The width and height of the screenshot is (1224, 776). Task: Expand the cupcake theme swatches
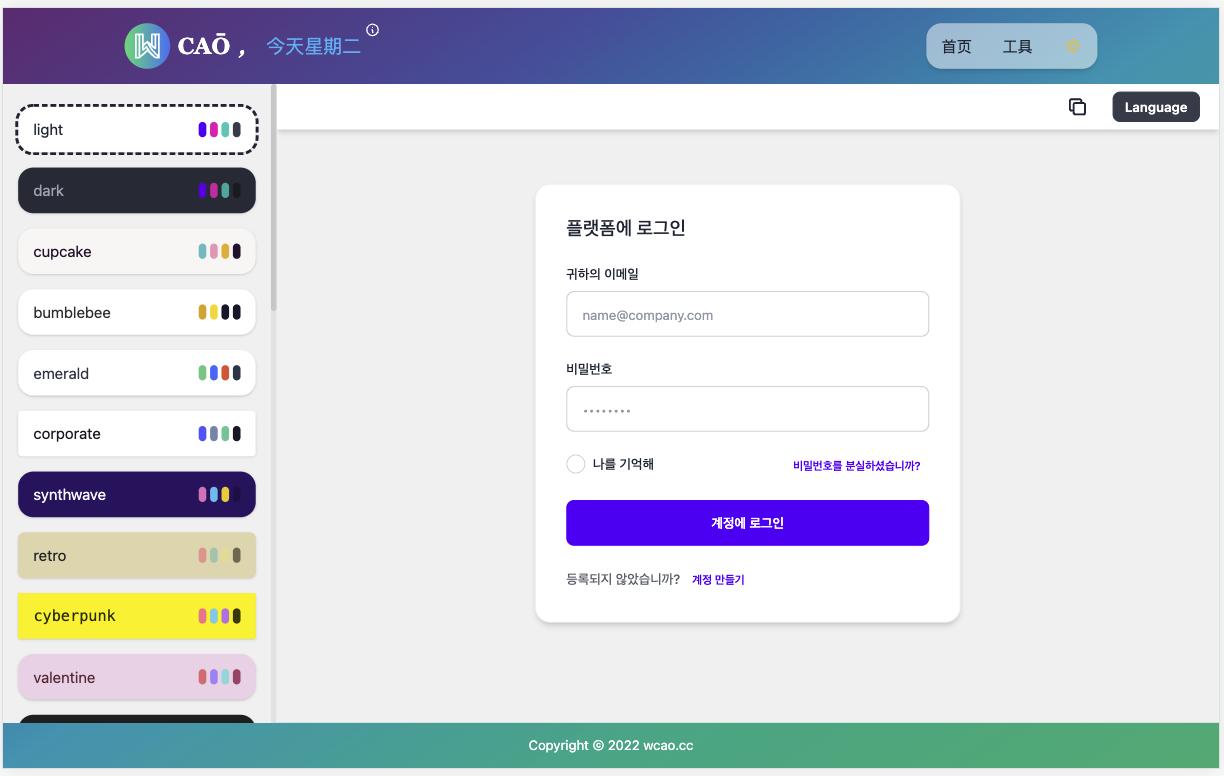coord(221,251)
